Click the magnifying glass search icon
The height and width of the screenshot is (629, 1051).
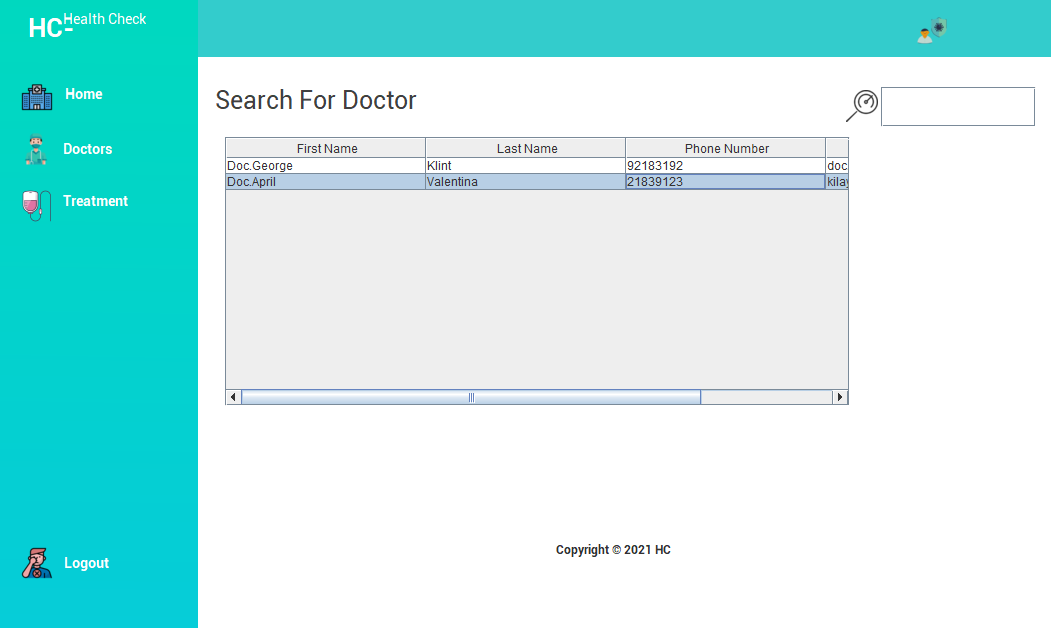tap(862, 106)
